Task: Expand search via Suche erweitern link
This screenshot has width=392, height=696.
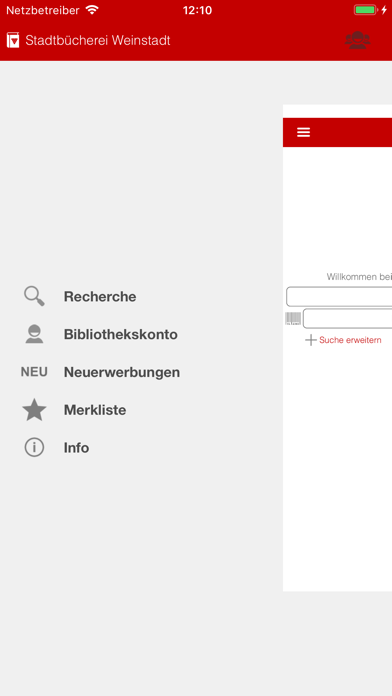Action: coord(350,340)
